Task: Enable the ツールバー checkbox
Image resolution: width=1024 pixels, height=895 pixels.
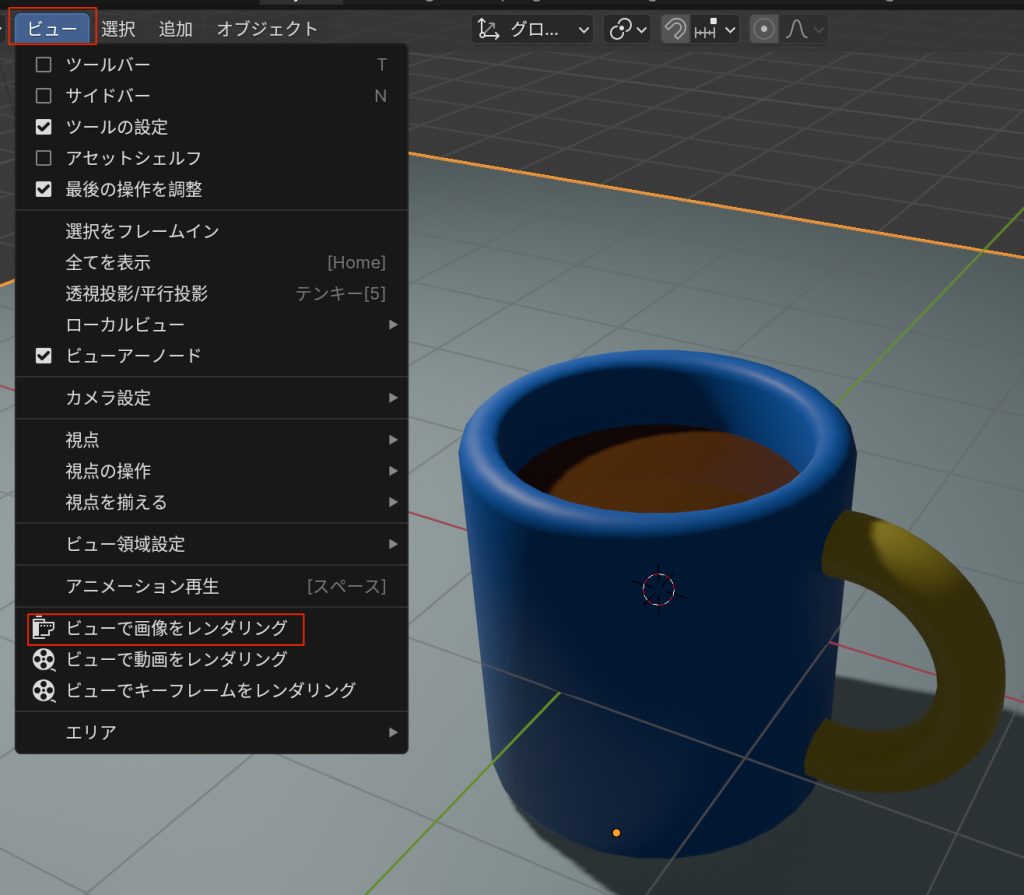Action: coord(43,65)
